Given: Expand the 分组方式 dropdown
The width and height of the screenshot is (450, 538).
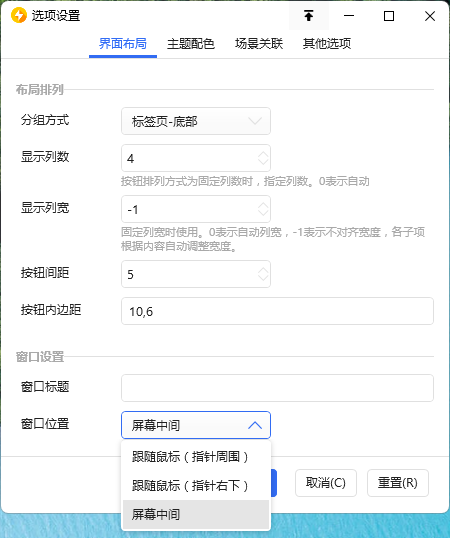Looking at the screenshot, I should pos(196,121).
